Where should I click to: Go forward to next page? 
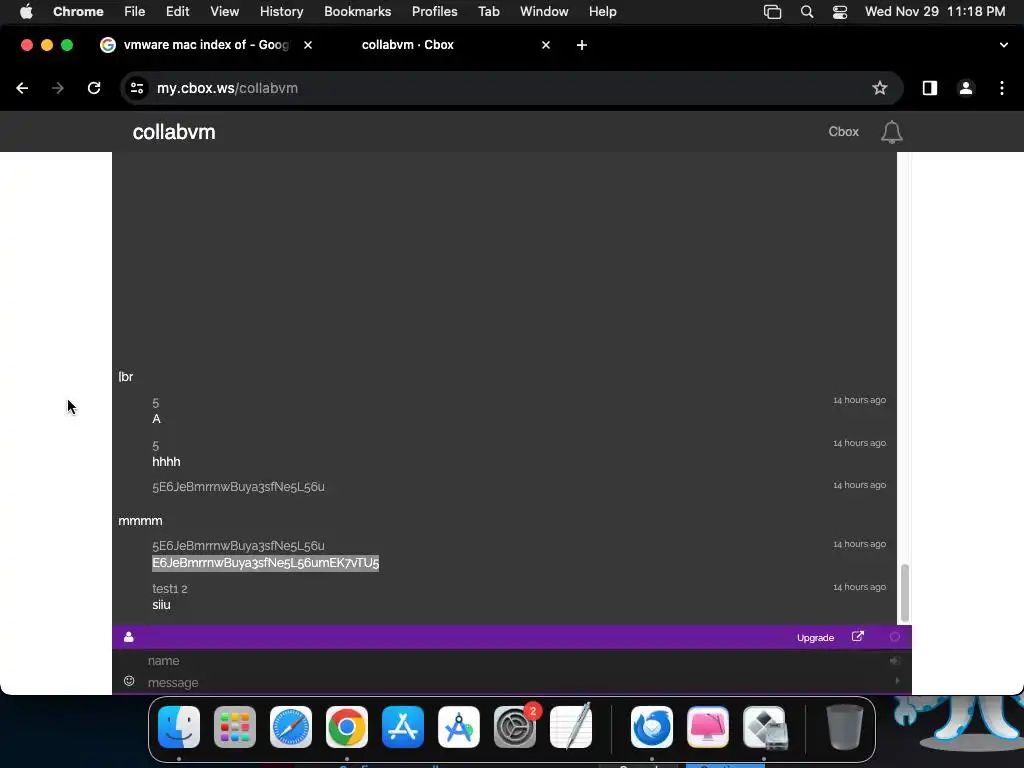click(57, 88)
